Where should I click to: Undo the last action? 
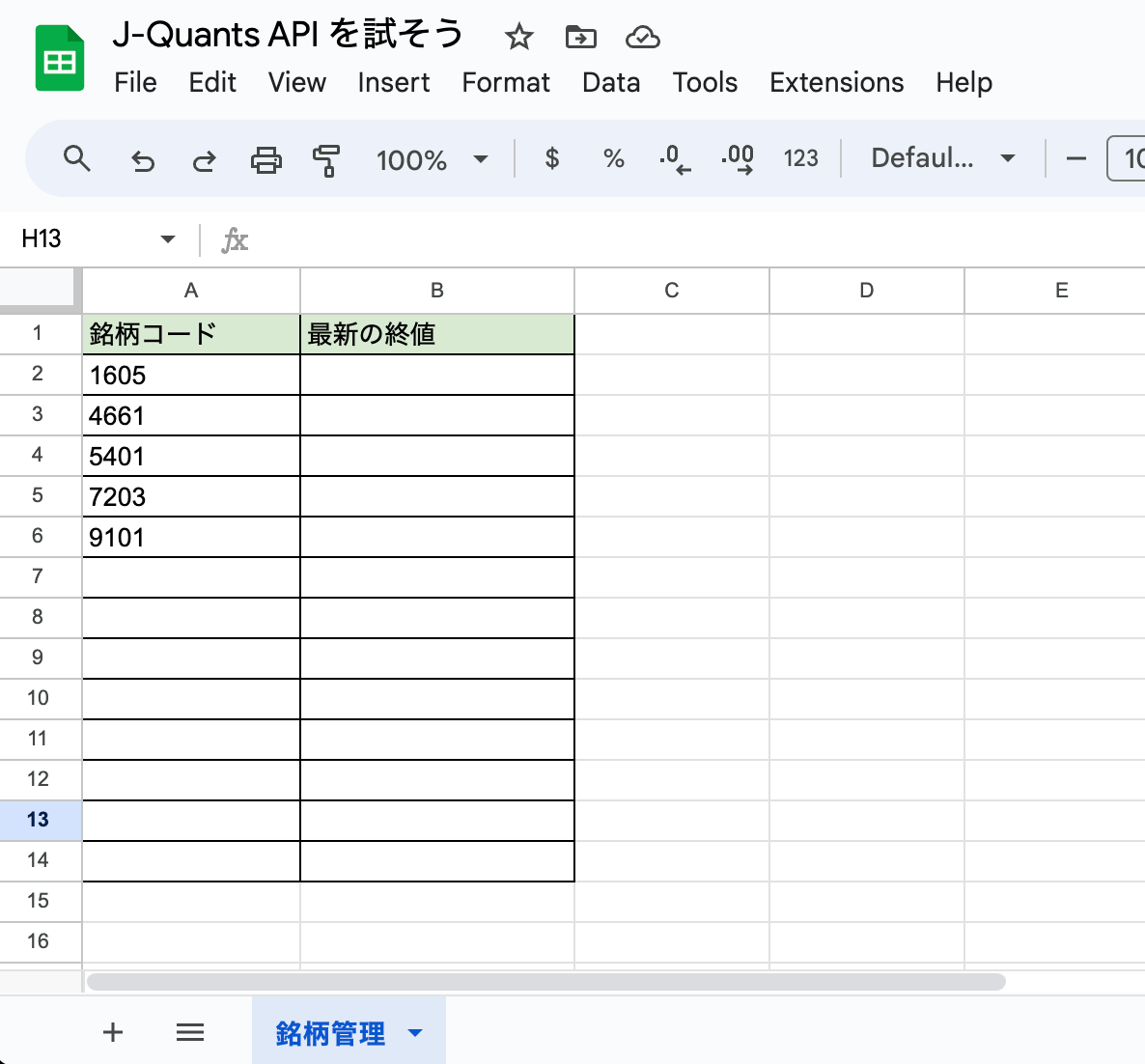pos(143,159)
